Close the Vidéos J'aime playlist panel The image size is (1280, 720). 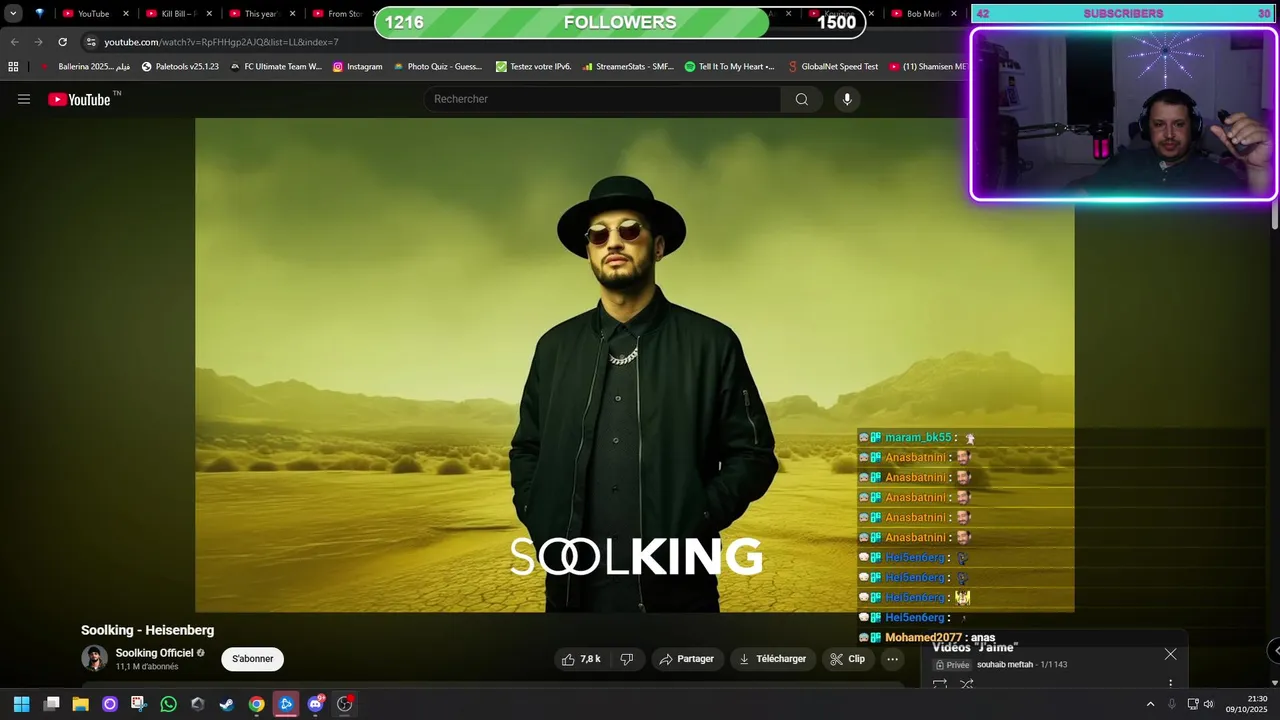point(1170,654)
